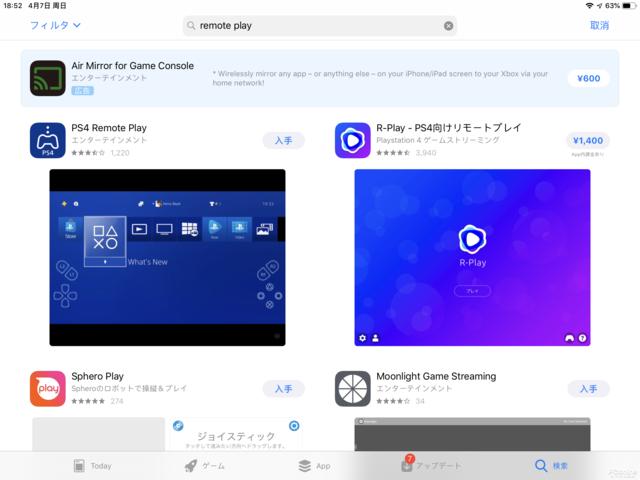This screenshot has height=480, width=640.
Task: View PS4 Remote Play screenshot preview
Action: coord(167,258)
